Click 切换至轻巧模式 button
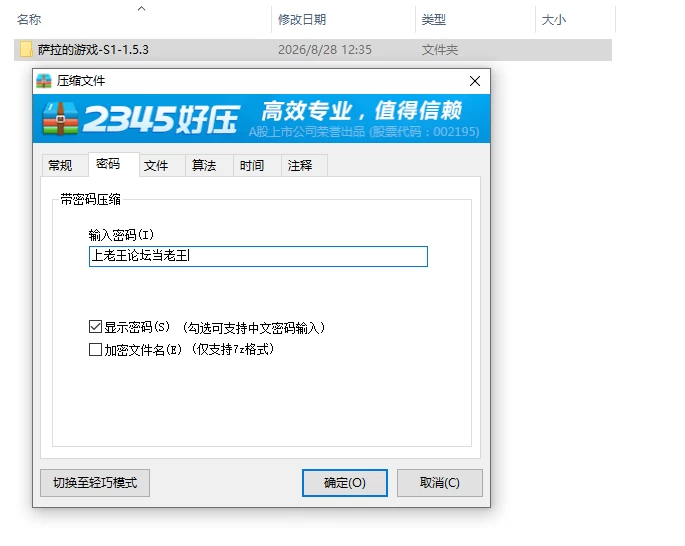The width and height of the screenshot is (685, 546). [x=95, y=483]
